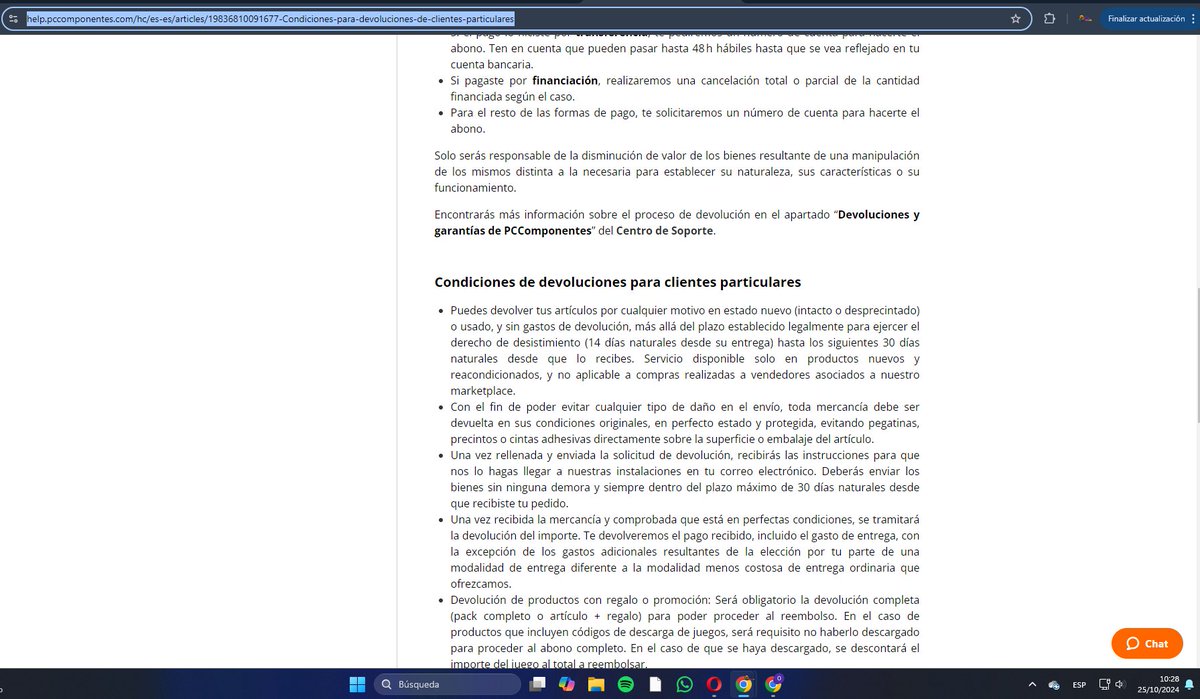Screen dimensions: 1200x699
Task: Open the blank document app on taskbar
Action: (655, 684)
